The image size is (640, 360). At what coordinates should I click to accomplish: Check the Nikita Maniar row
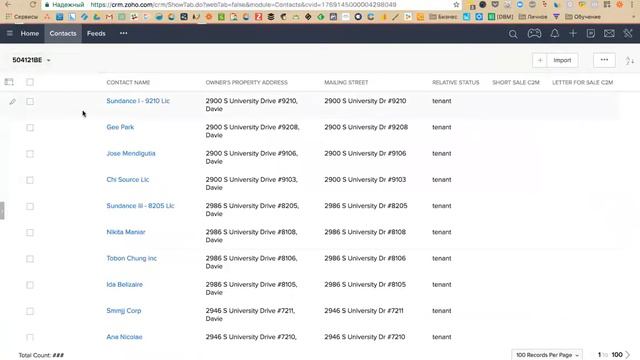(30, 233)
